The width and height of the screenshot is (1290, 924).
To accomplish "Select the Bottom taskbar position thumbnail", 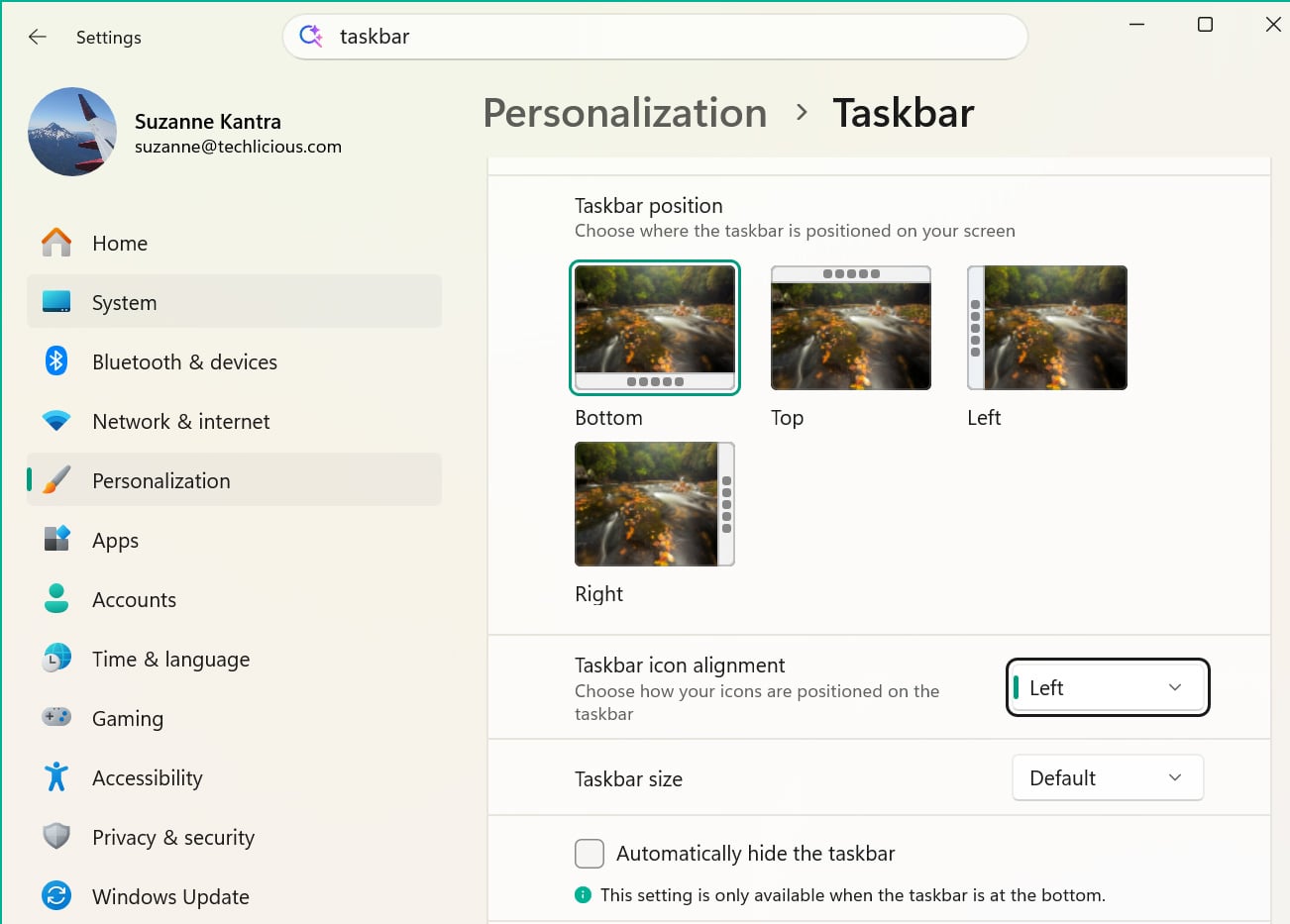I will 655,328.
